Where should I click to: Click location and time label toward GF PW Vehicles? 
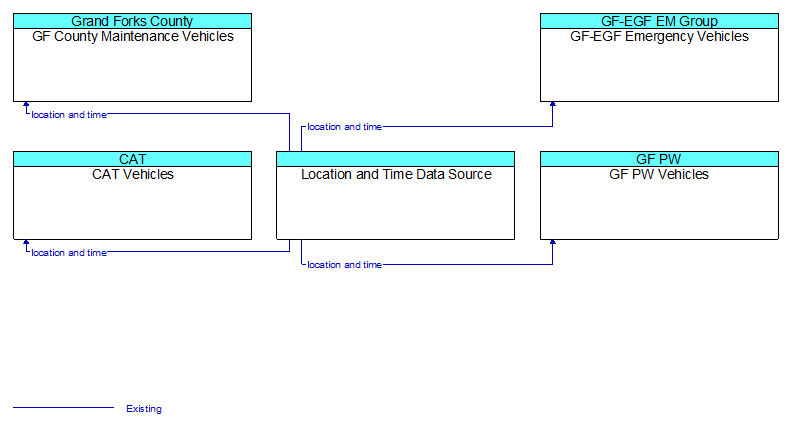(345, 265)
